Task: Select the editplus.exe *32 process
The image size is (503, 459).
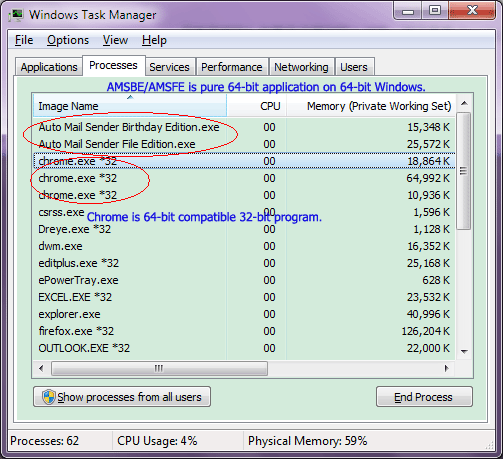Action: point(244,263)
